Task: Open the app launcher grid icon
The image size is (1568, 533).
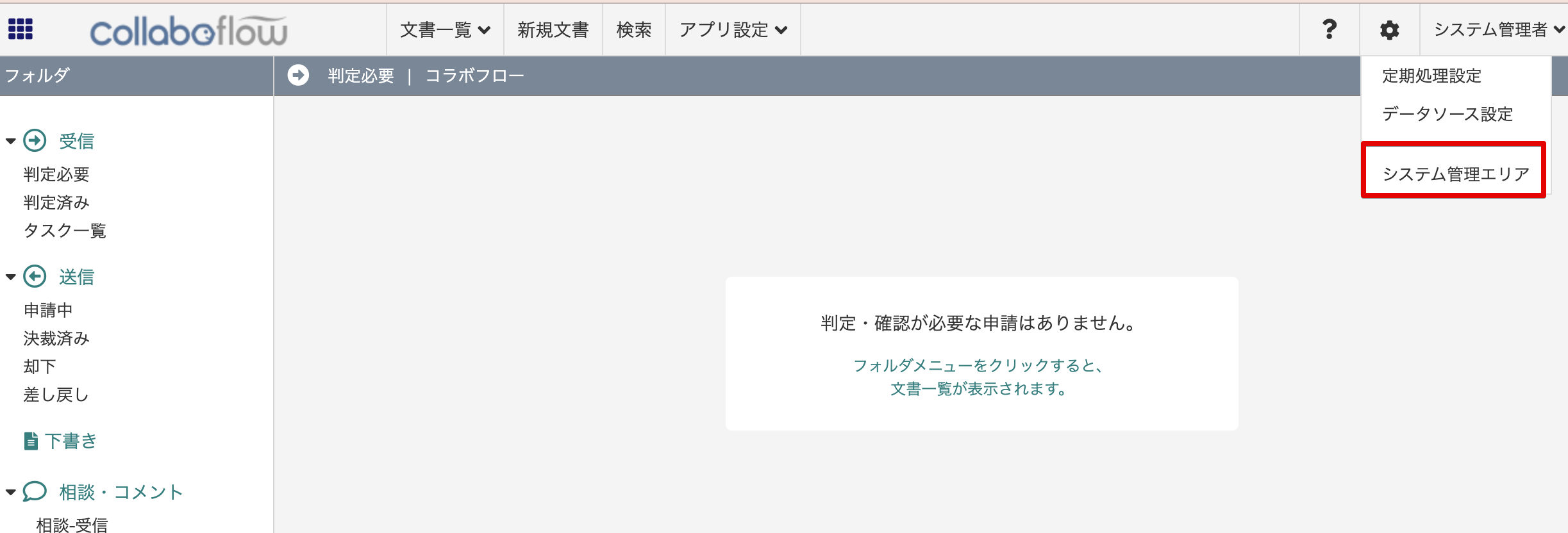Action: pos(21,29)
